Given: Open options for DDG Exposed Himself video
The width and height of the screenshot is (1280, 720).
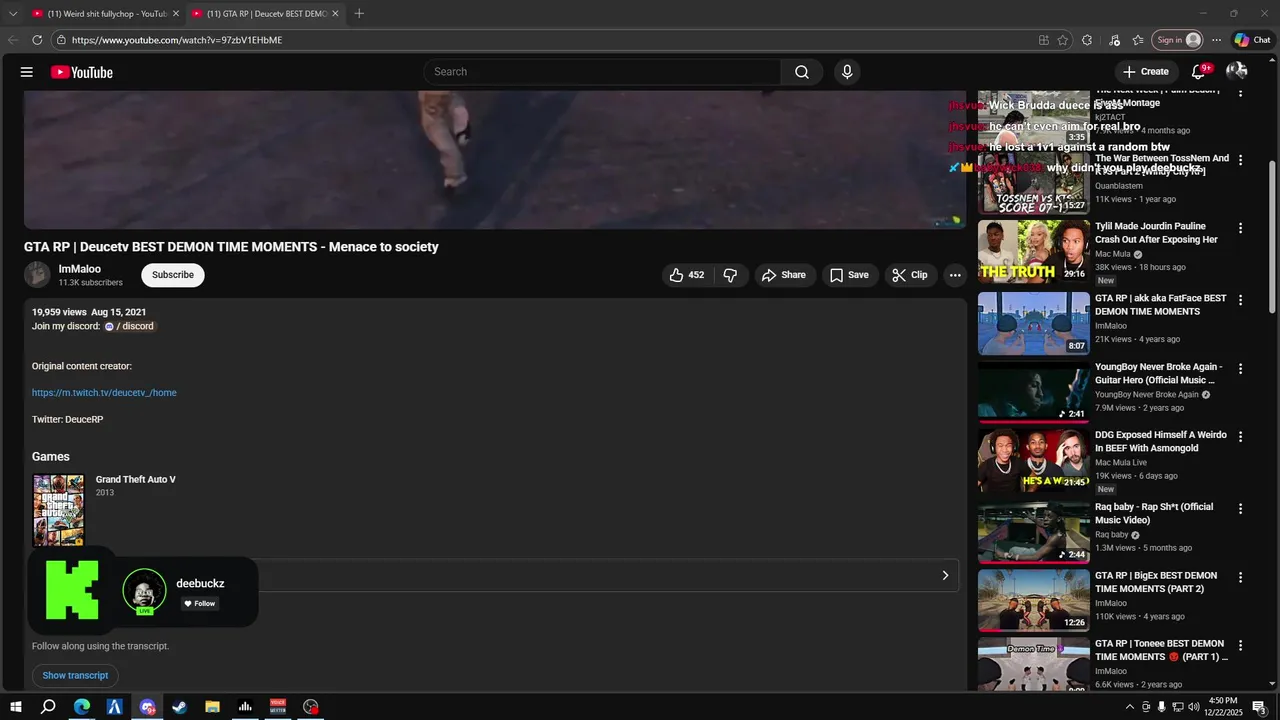Looking at the screenshot, I should [1240, 437].
